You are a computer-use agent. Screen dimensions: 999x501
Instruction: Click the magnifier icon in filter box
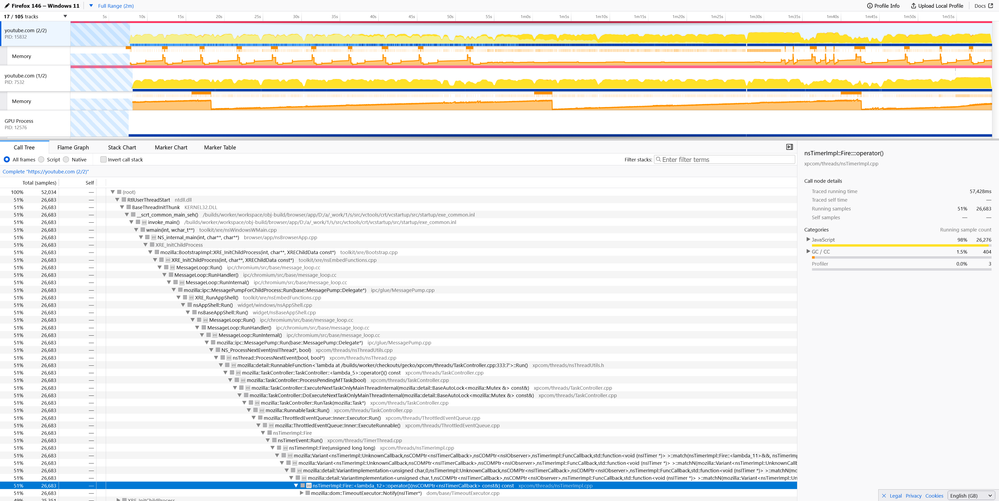pyautogui.click(x=658, y=160)
